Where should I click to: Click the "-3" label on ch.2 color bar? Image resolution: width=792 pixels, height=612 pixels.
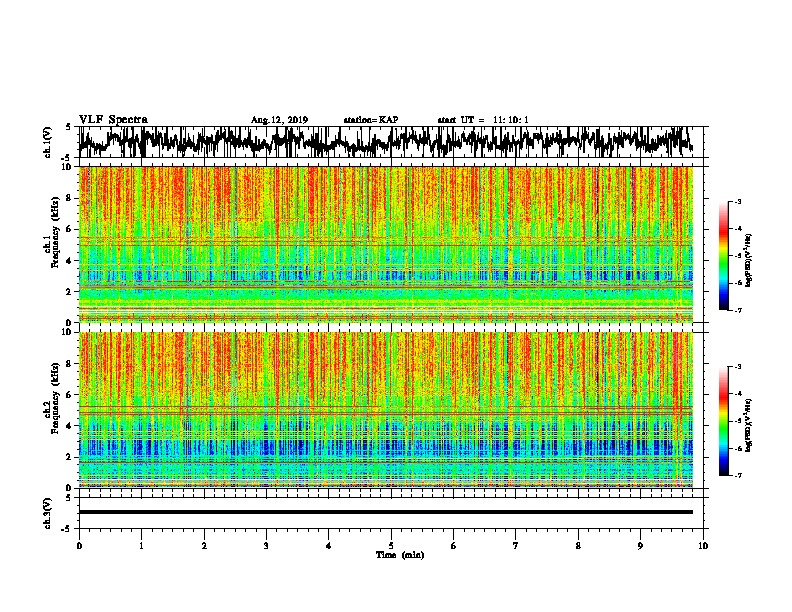(x=737, y=367)
